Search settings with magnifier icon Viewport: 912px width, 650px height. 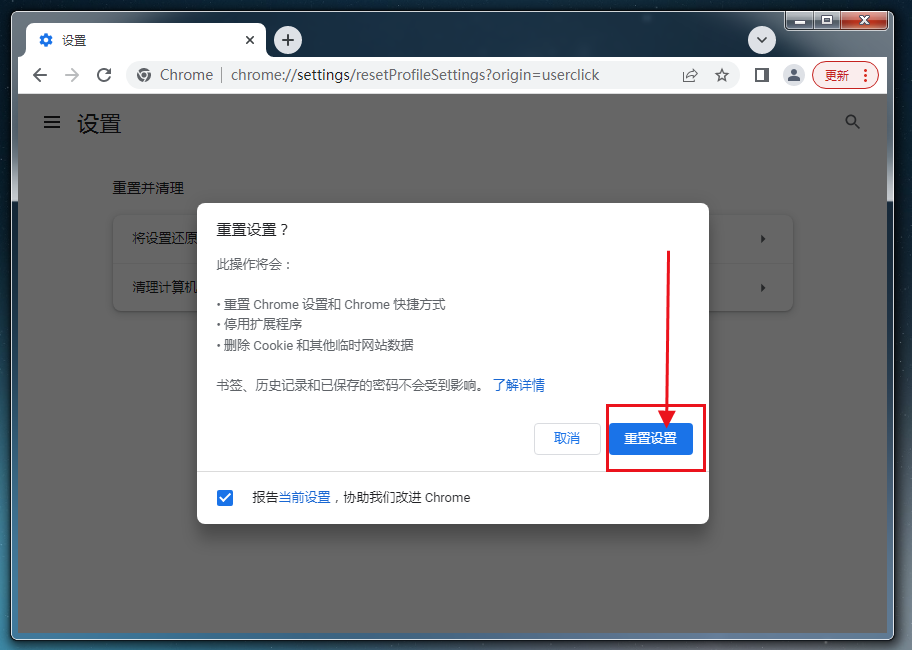852,122
